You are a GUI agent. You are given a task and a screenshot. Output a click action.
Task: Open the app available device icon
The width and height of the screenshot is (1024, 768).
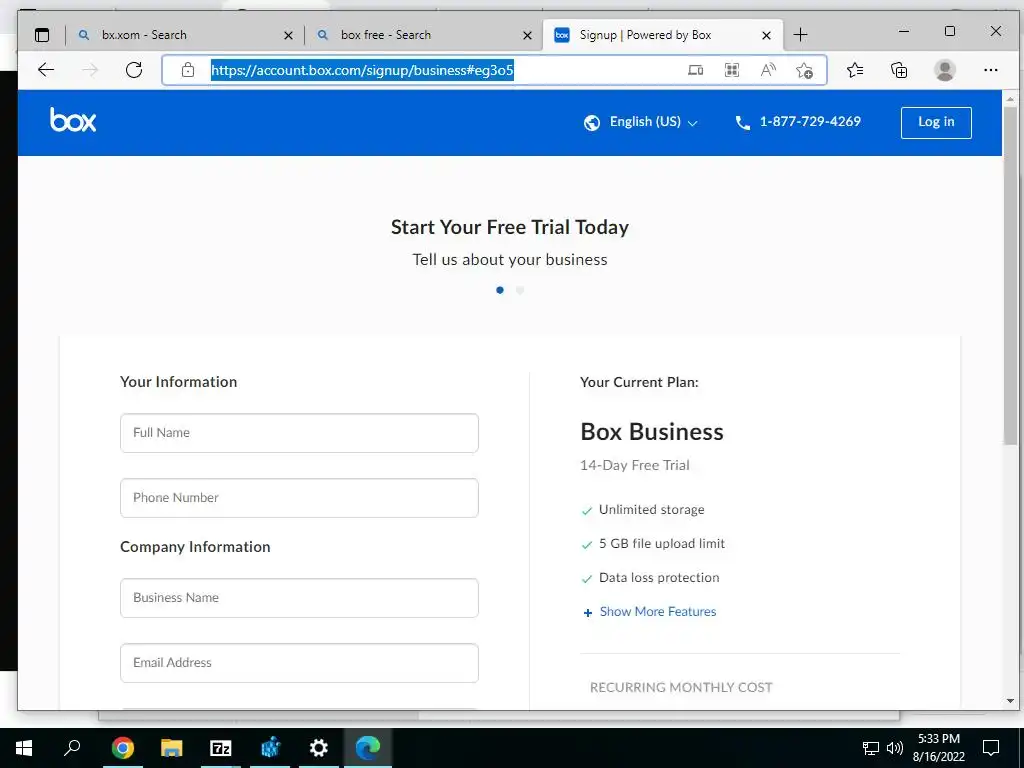(x=696, y=70)
